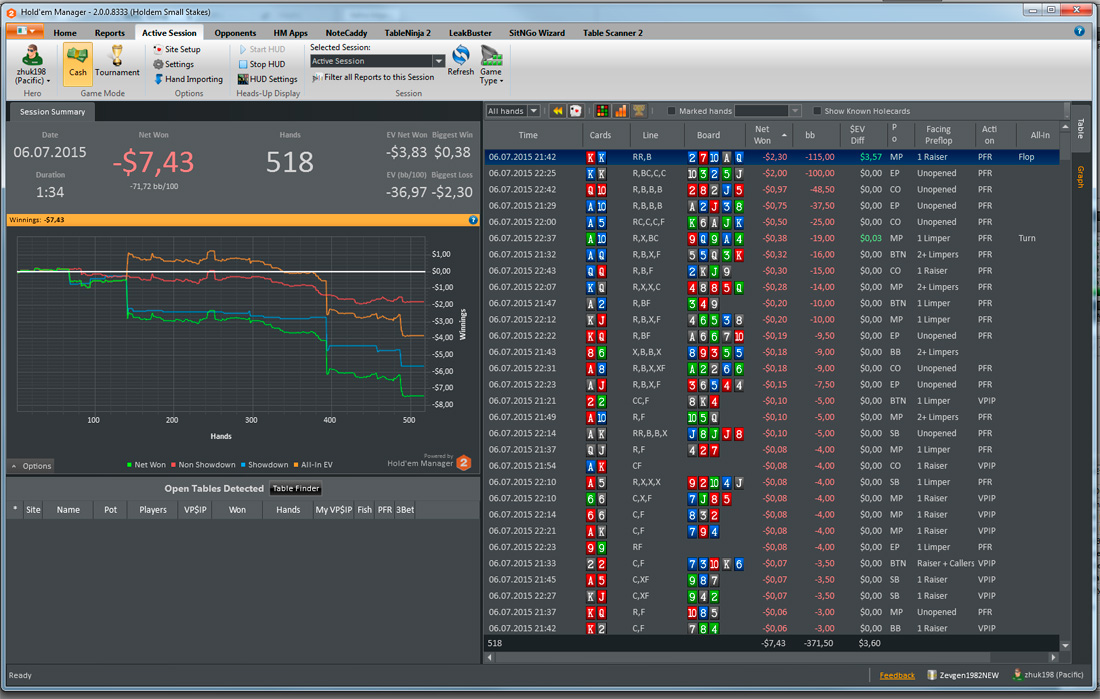The image size is (1100, 699).
Task: Open the Marked hands dropdown
Action: [x=795, y=111]
